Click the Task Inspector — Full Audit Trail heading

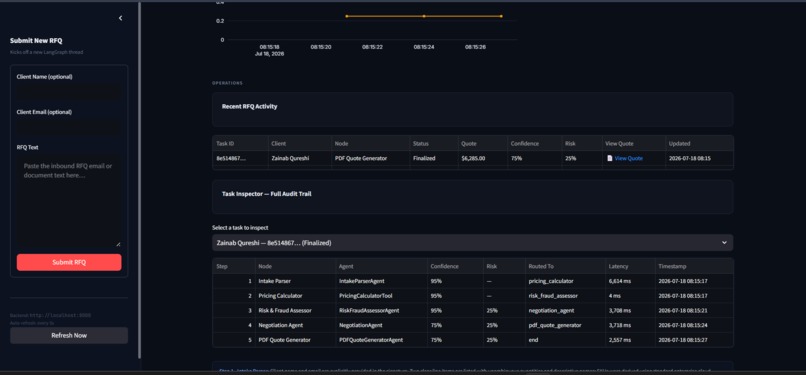[266, 194]
